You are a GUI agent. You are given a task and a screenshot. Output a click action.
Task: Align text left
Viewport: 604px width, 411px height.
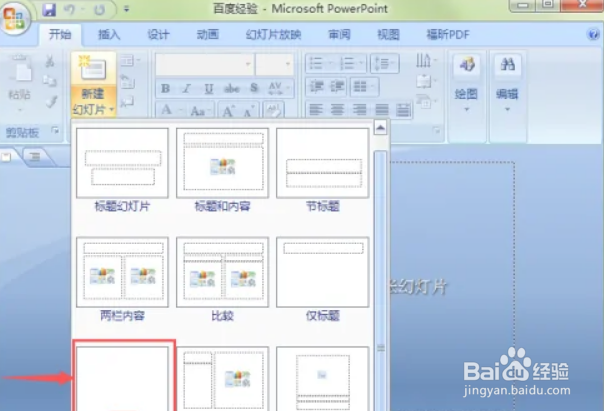coord(316,110)
